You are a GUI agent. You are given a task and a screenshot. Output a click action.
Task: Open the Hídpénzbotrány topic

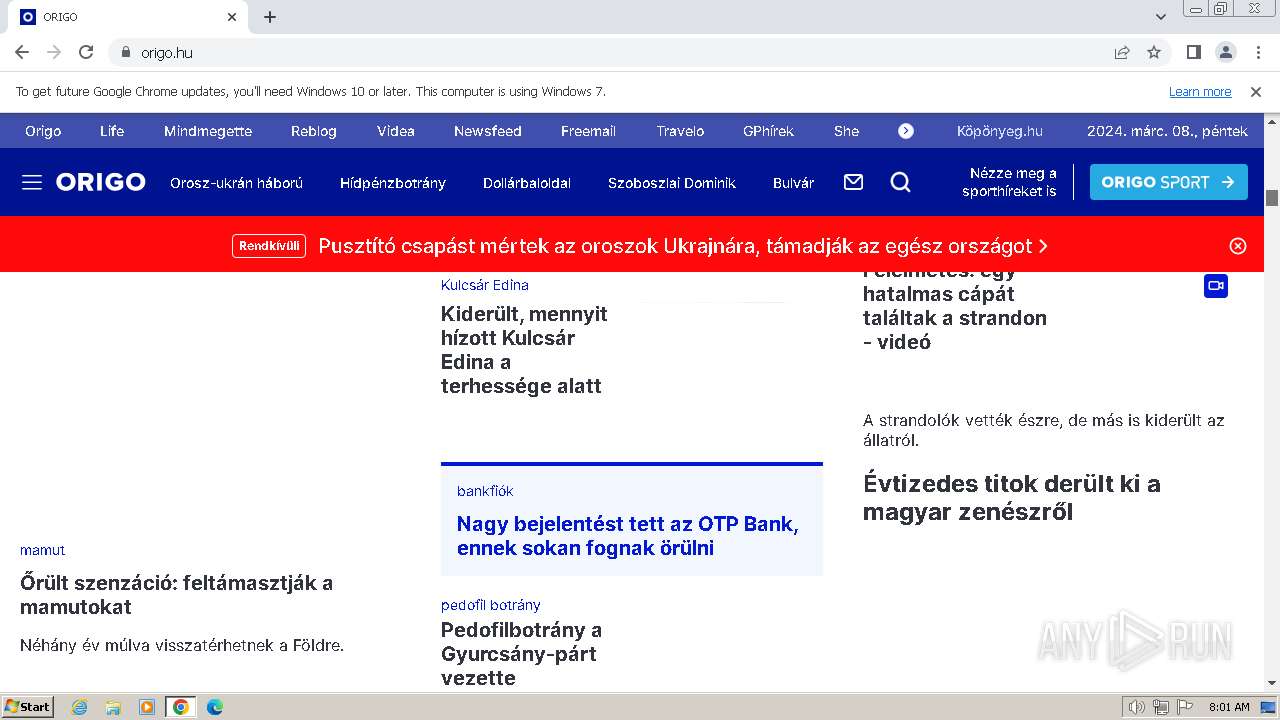[x=393, y=183]
